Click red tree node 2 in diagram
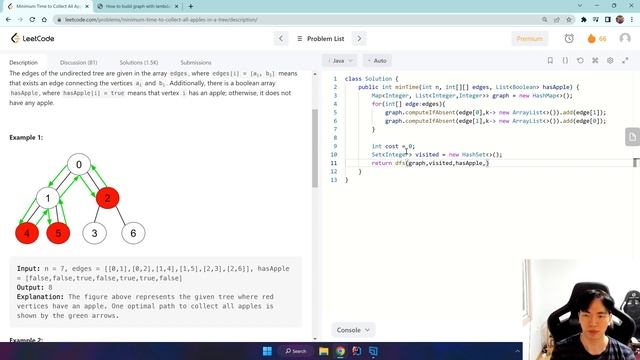The width and height of the screenshot is (640, 360). (x=108, y=198)
